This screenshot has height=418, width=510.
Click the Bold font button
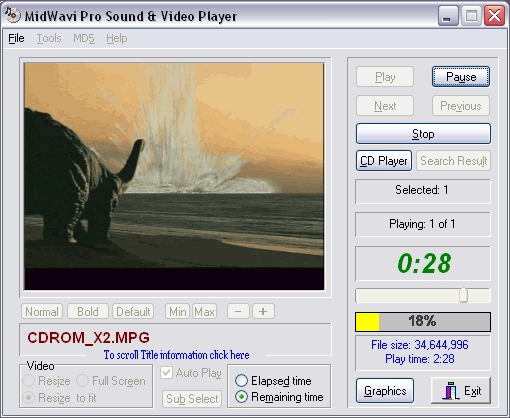pos(88,312)
